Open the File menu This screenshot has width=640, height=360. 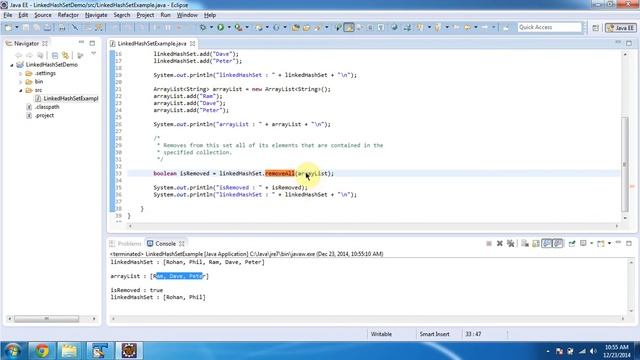click(x=8, y=15)
